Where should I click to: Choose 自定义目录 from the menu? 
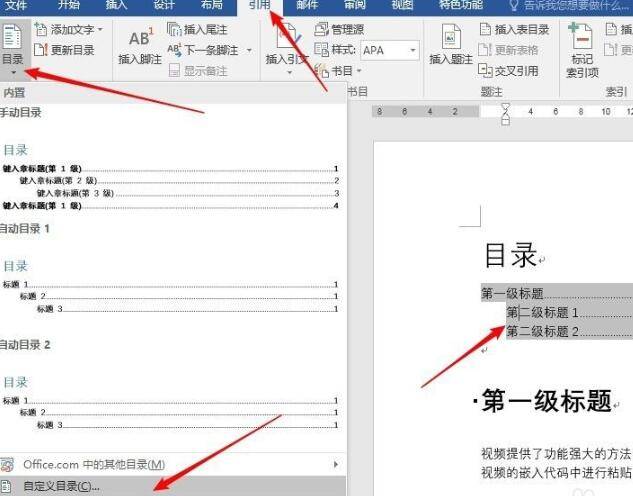pos(60,487)
